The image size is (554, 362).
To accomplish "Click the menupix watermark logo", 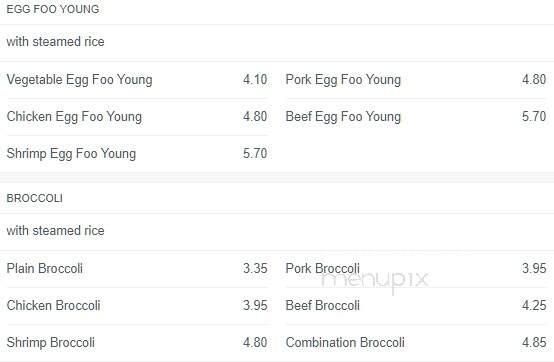I will [375, 281].
